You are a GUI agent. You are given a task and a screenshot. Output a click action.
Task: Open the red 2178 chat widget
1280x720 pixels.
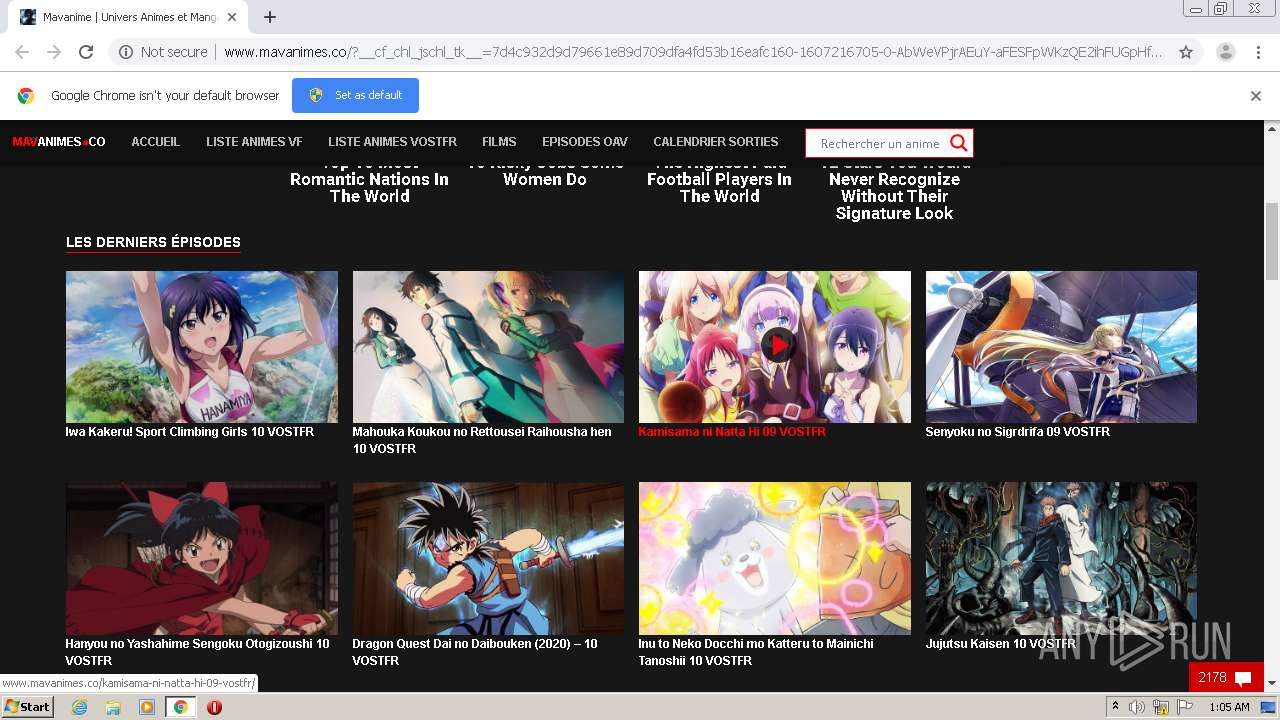[x=1226, y=677]
